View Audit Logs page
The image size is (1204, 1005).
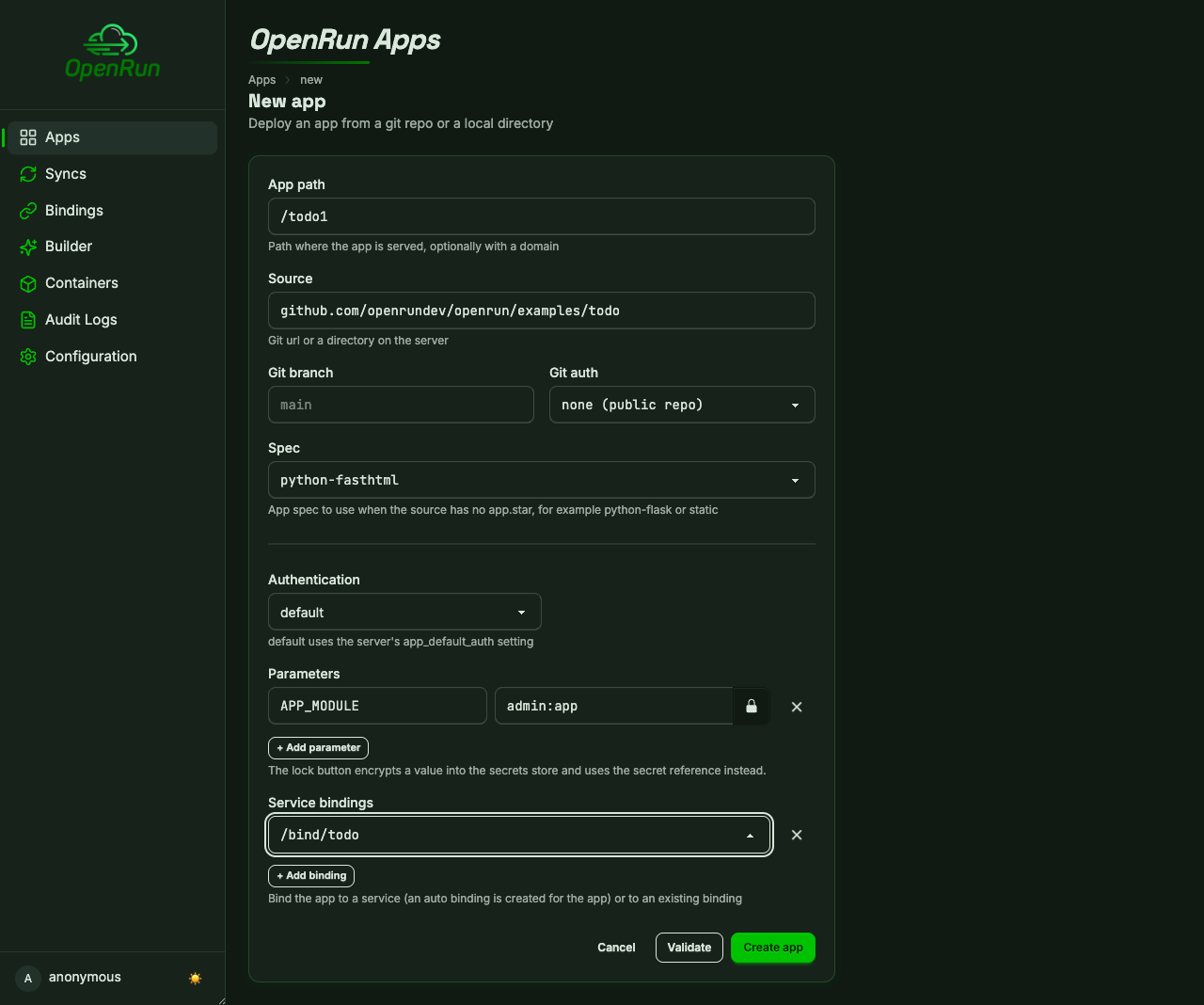click(x=112, y=320)
